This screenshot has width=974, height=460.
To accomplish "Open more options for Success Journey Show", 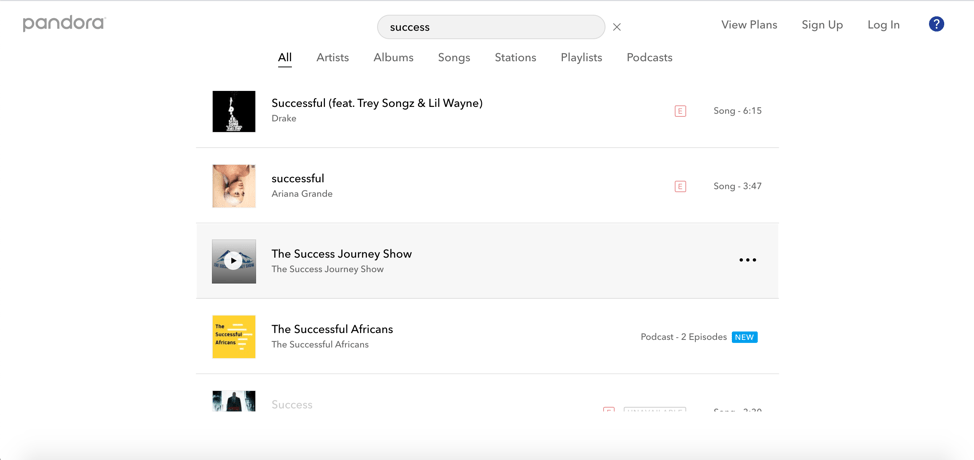I will pyautogui.click(x=747, y=260).
